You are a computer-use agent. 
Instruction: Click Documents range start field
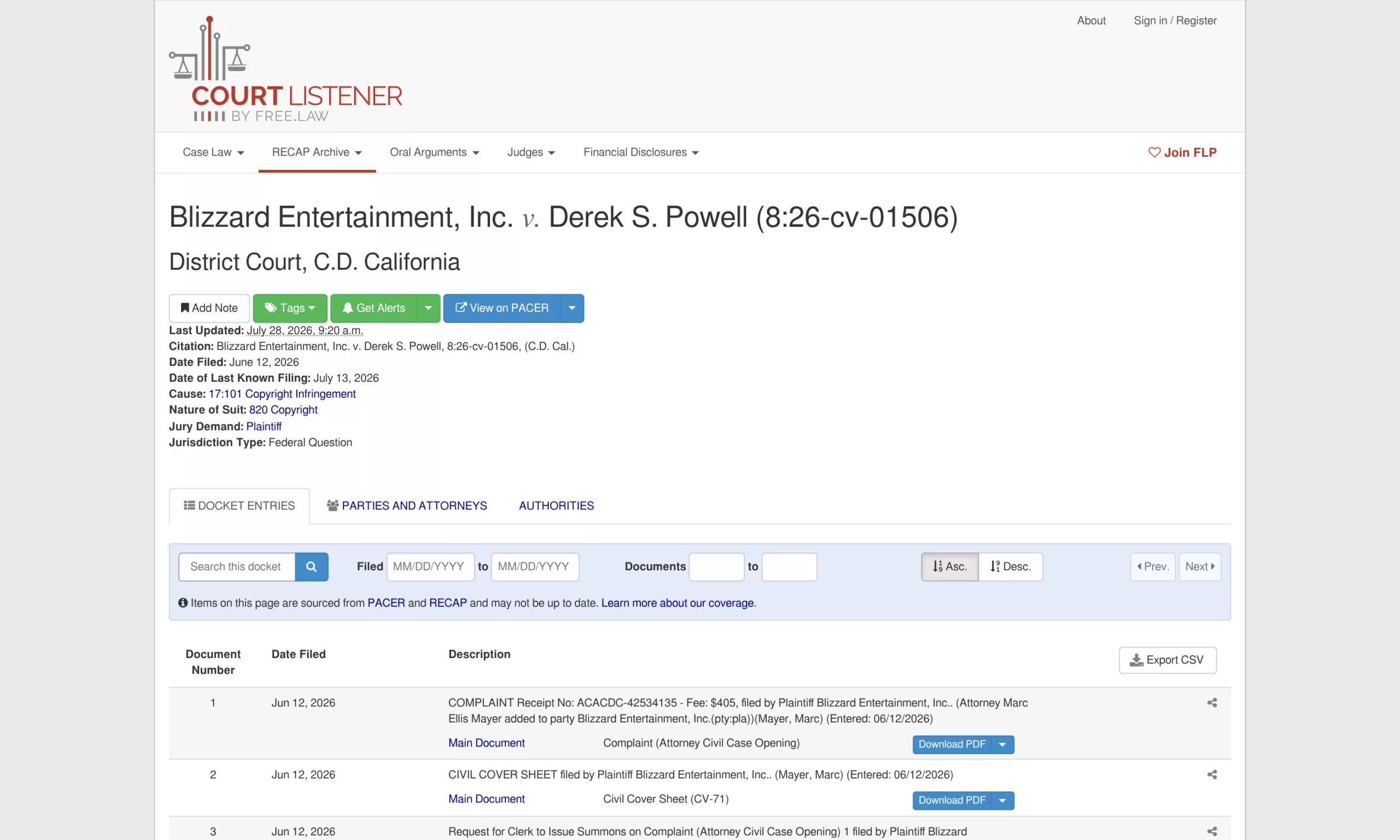716,567
